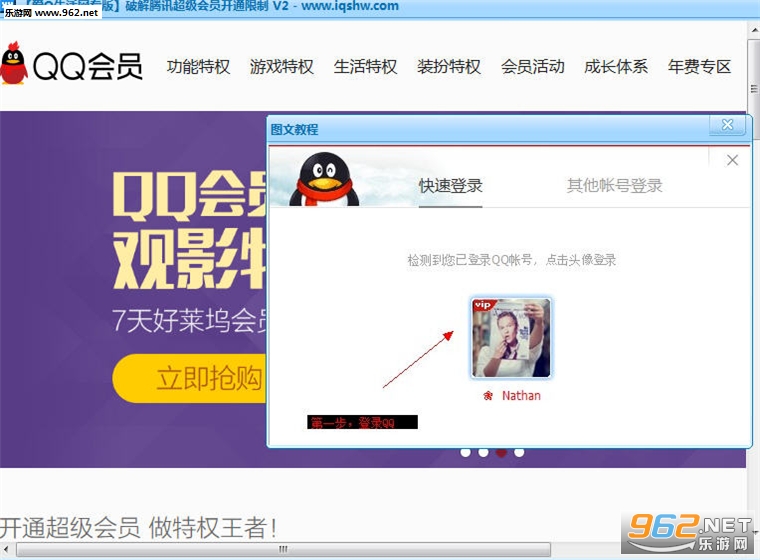This screenshot has height=560, width=760.
Task: Select the fourth banner carousel dot
Action: point(519,452)
